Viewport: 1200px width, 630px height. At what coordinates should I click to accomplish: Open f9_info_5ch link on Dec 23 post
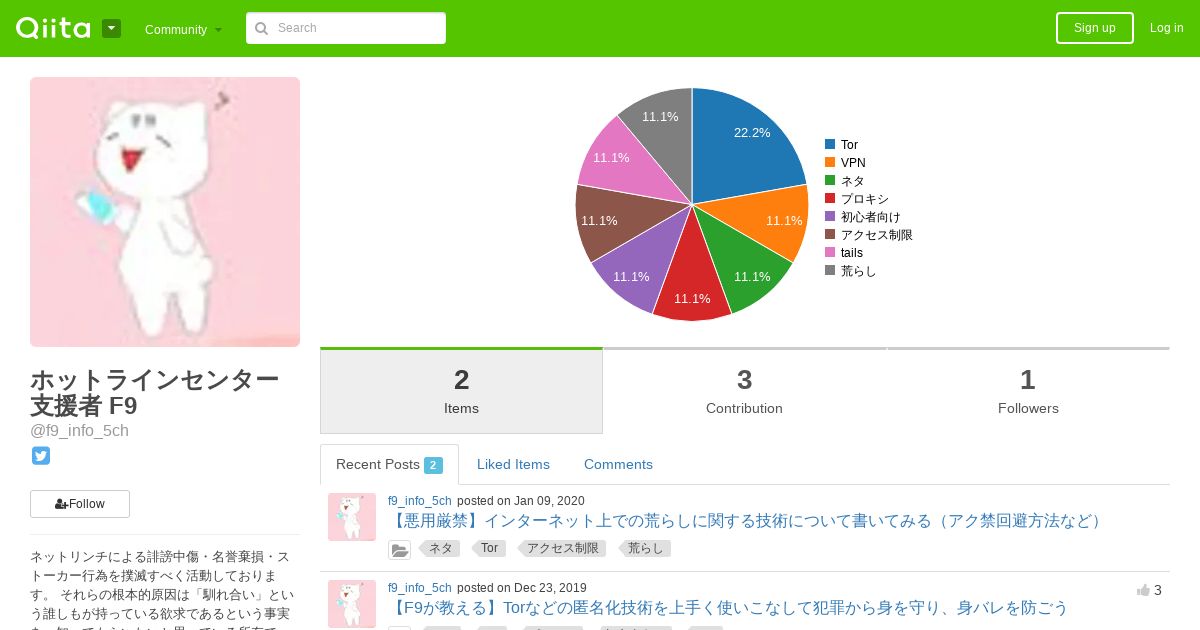tap(420, 588)
